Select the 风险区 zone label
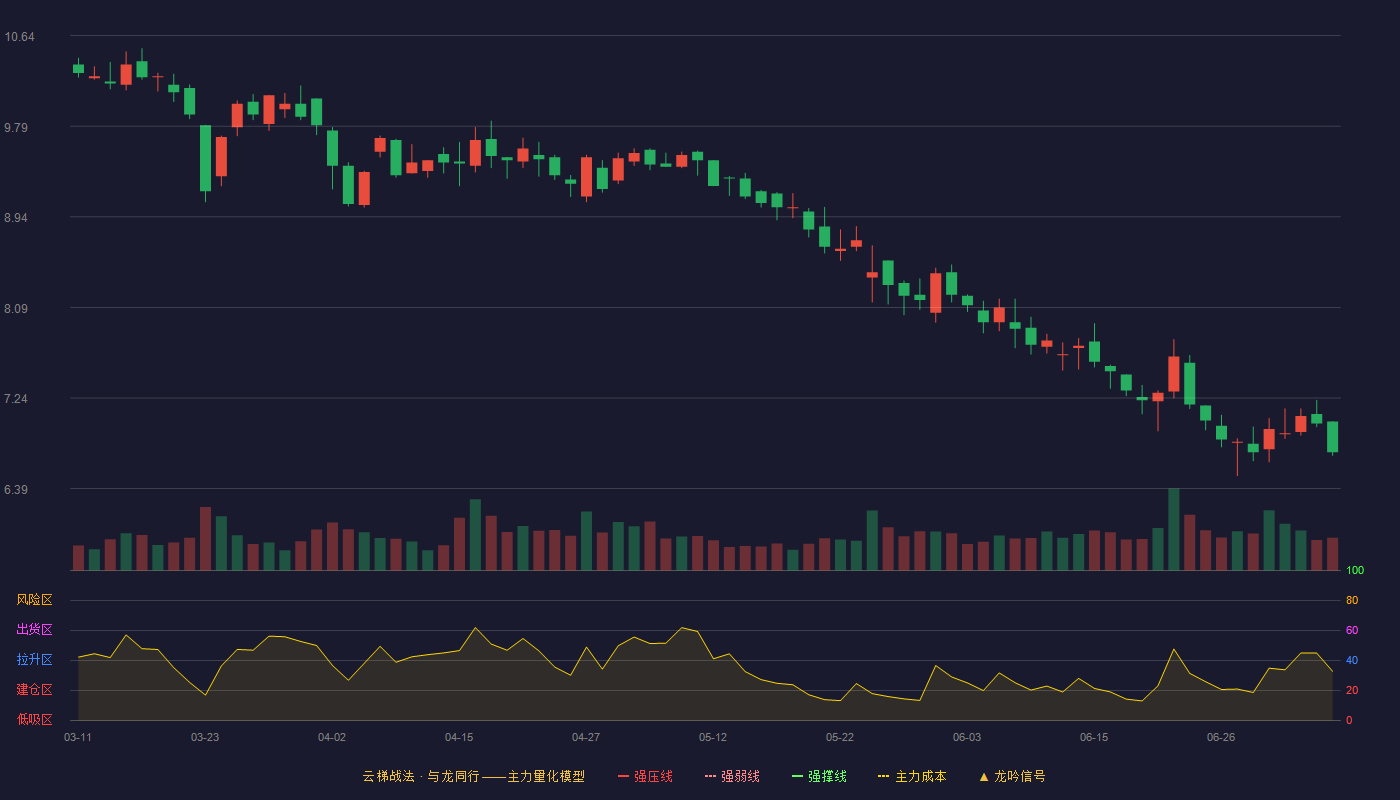Viewport: 1400px width, 800px height. (x=34, y=600)
